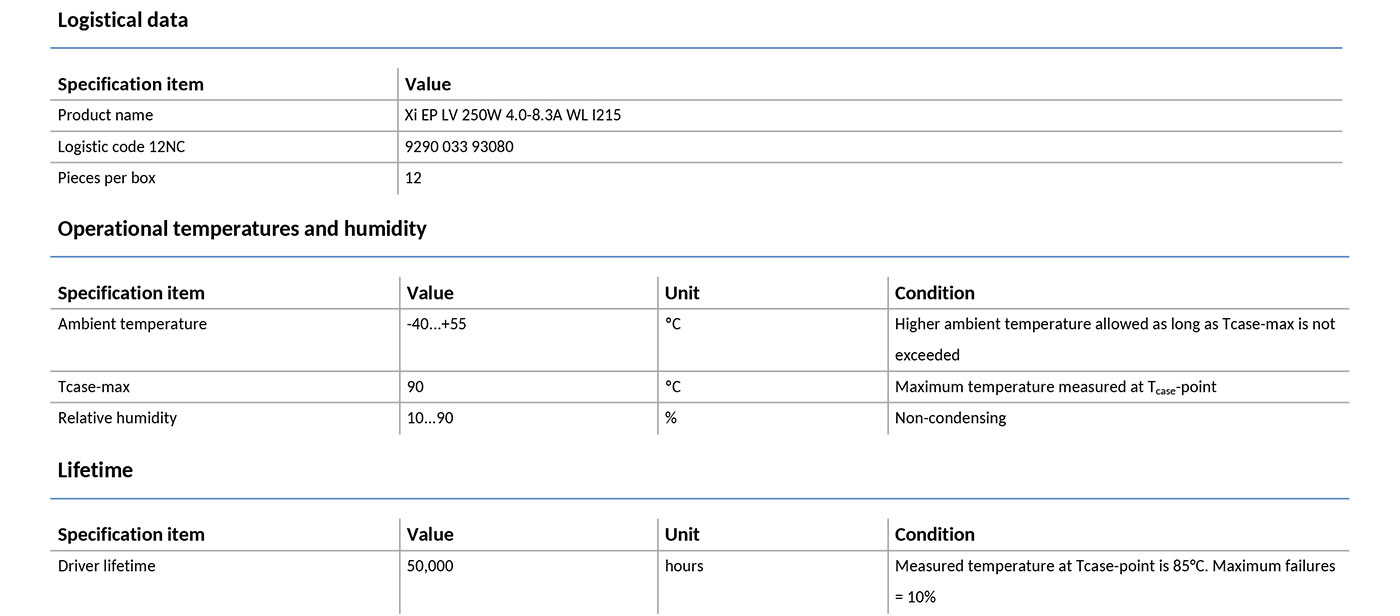
Task: Click the Logistic code 12NC label
Action: (x=122, y=147)
